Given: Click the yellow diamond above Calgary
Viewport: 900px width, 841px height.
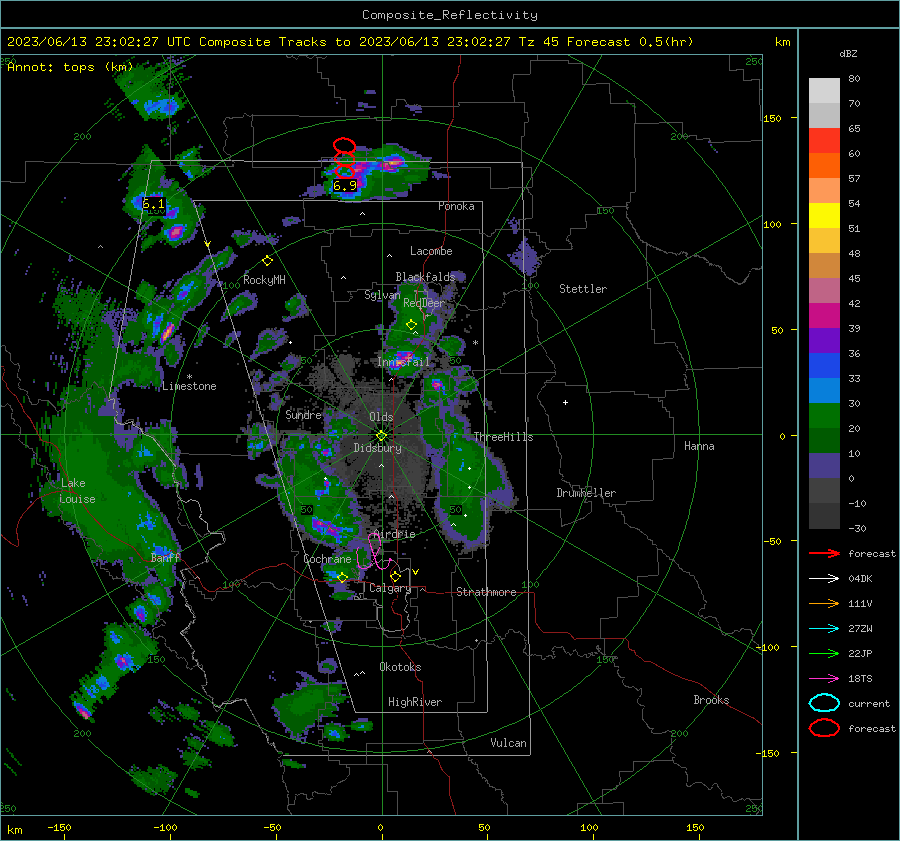Looking at the screenshot, I should 395,576.
